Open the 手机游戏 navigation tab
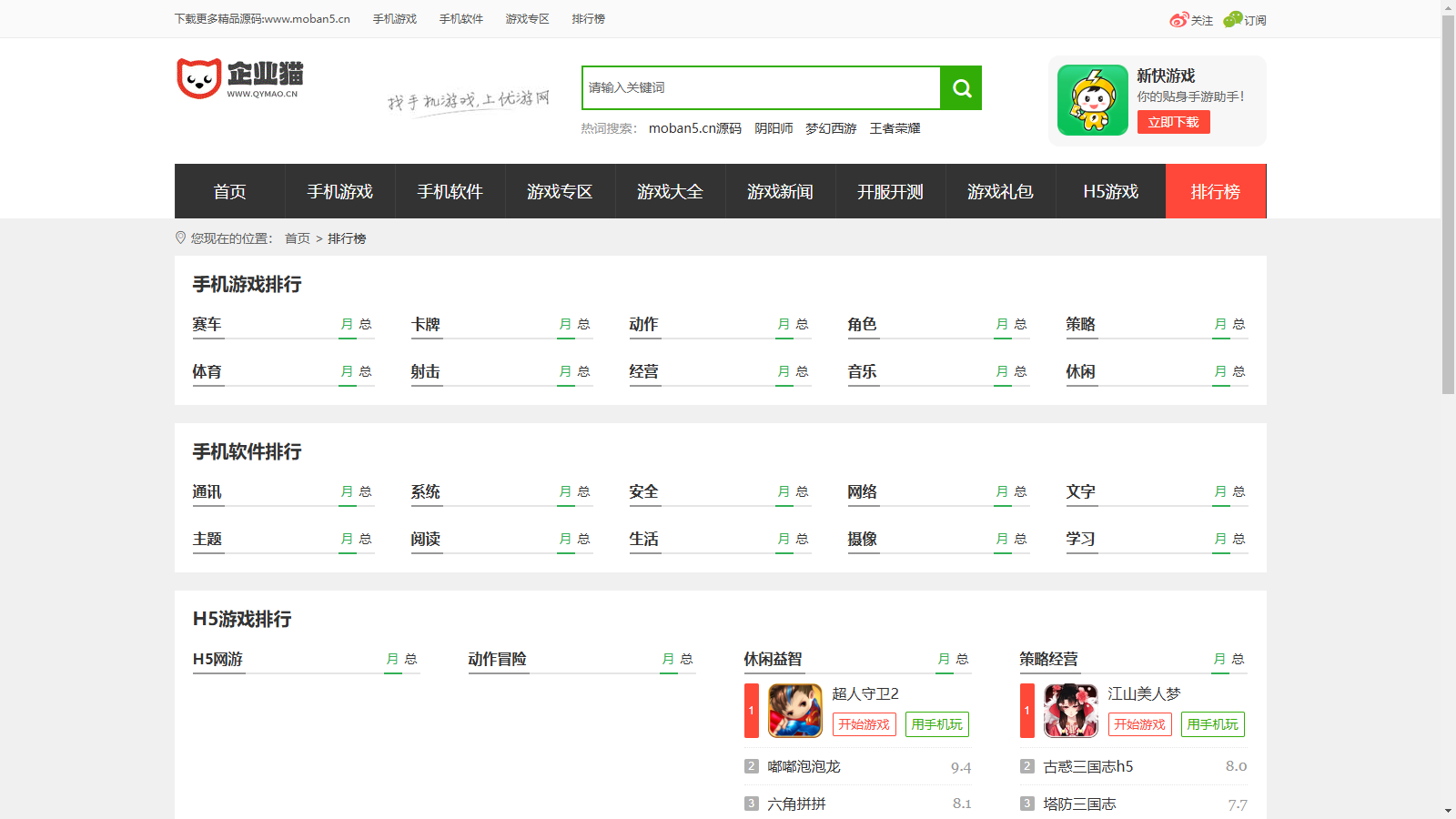 click(x=339, y=192)
